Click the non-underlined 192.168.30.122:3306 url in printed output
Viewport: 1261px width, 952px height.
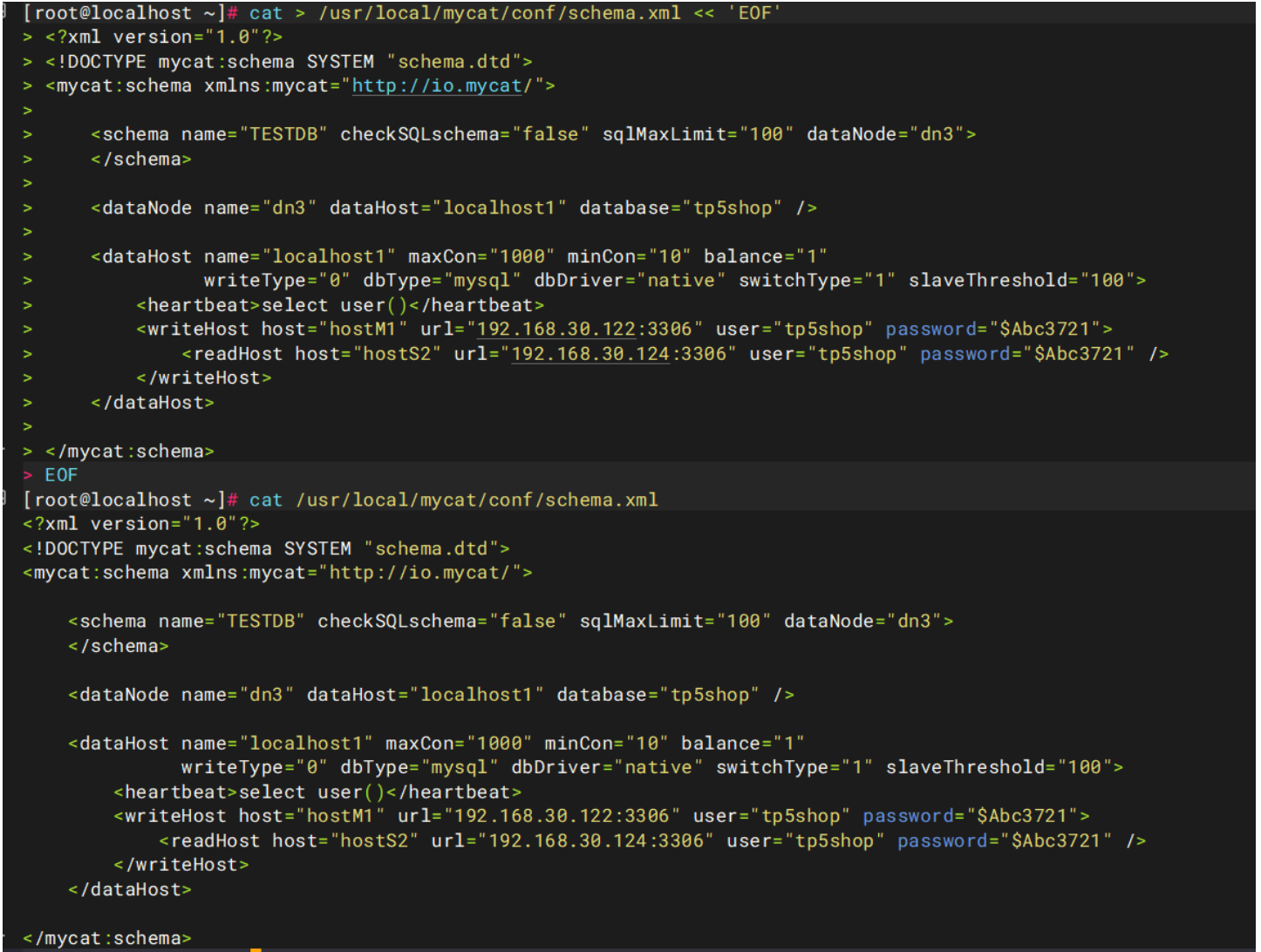click(562, 816)
